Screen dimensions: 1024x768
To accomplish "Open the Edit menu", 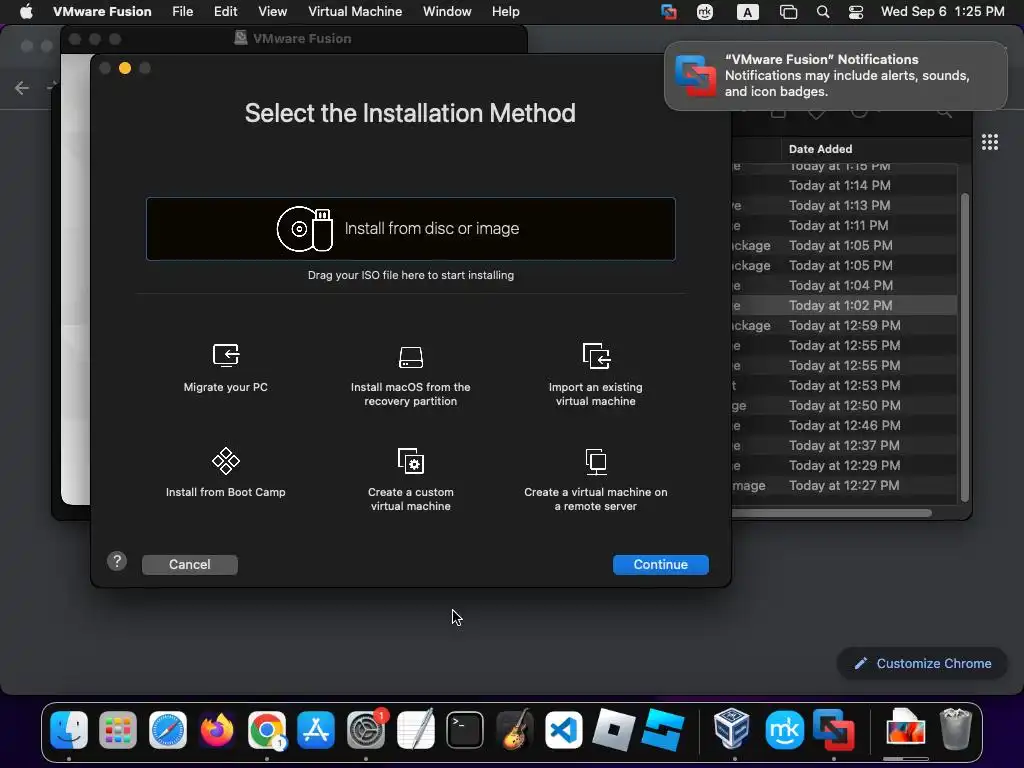I will [x=225, y=11].
